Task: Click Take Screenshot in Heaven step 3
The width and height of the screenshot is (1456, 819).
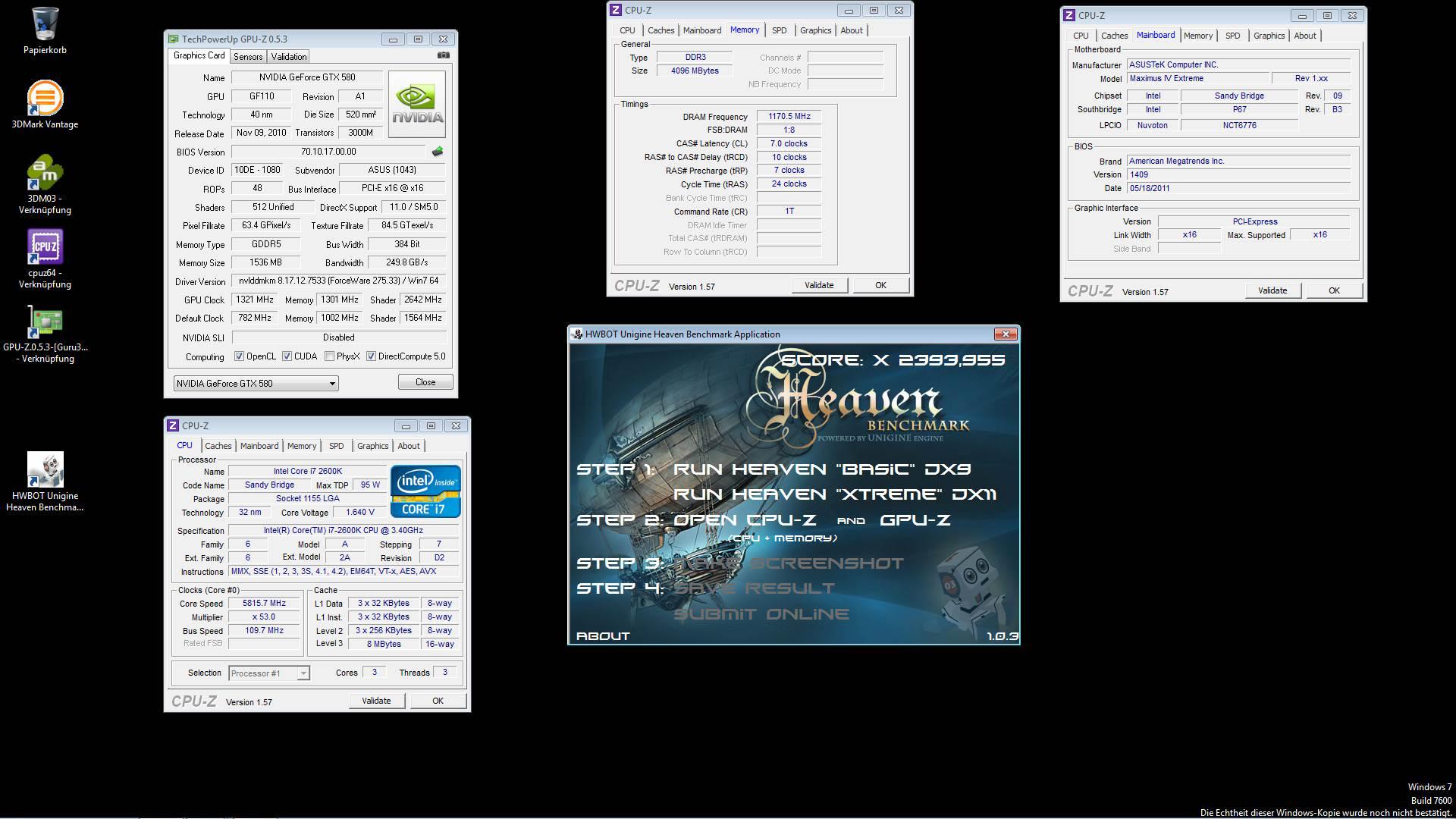Action: (789, 563)
